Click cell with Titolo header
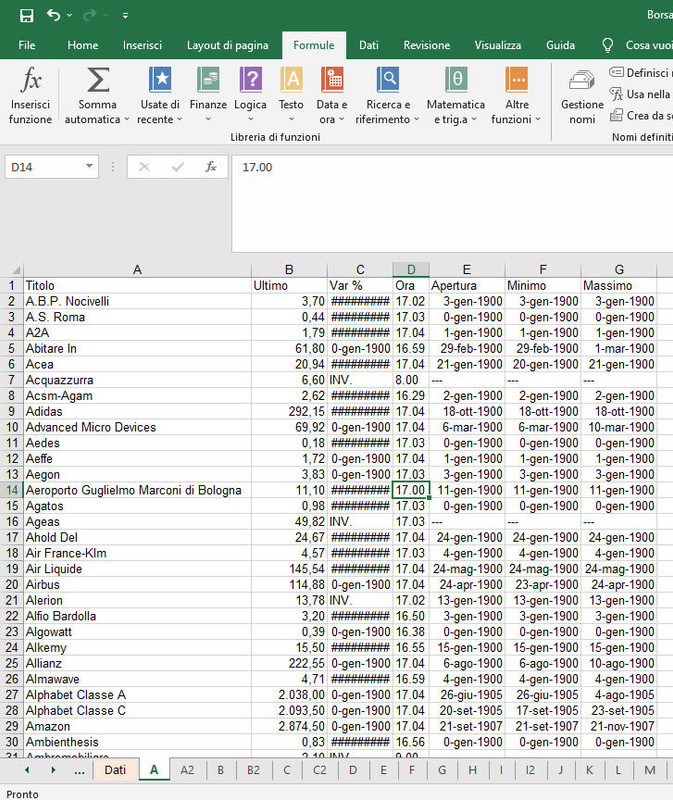This screenshot has height=800, width=673. click(x=137, y=286)
